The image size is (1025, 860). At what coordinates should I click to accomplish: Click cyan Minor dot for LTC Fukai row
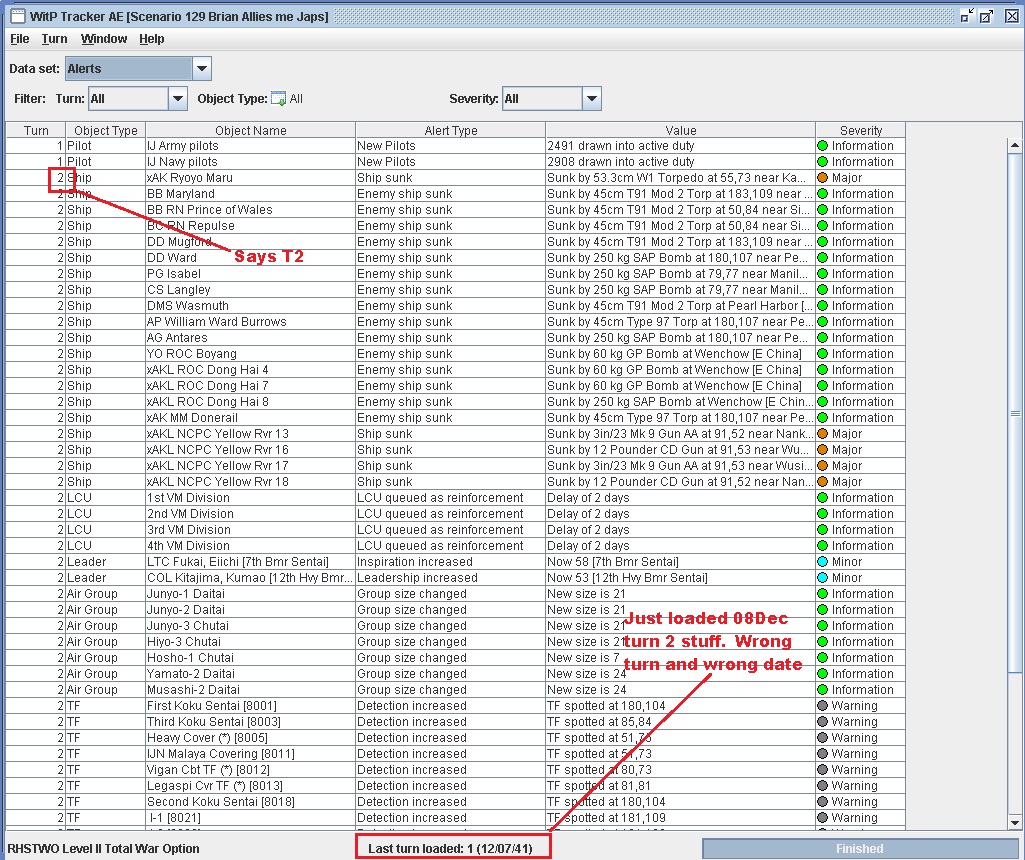click(822, 562)
